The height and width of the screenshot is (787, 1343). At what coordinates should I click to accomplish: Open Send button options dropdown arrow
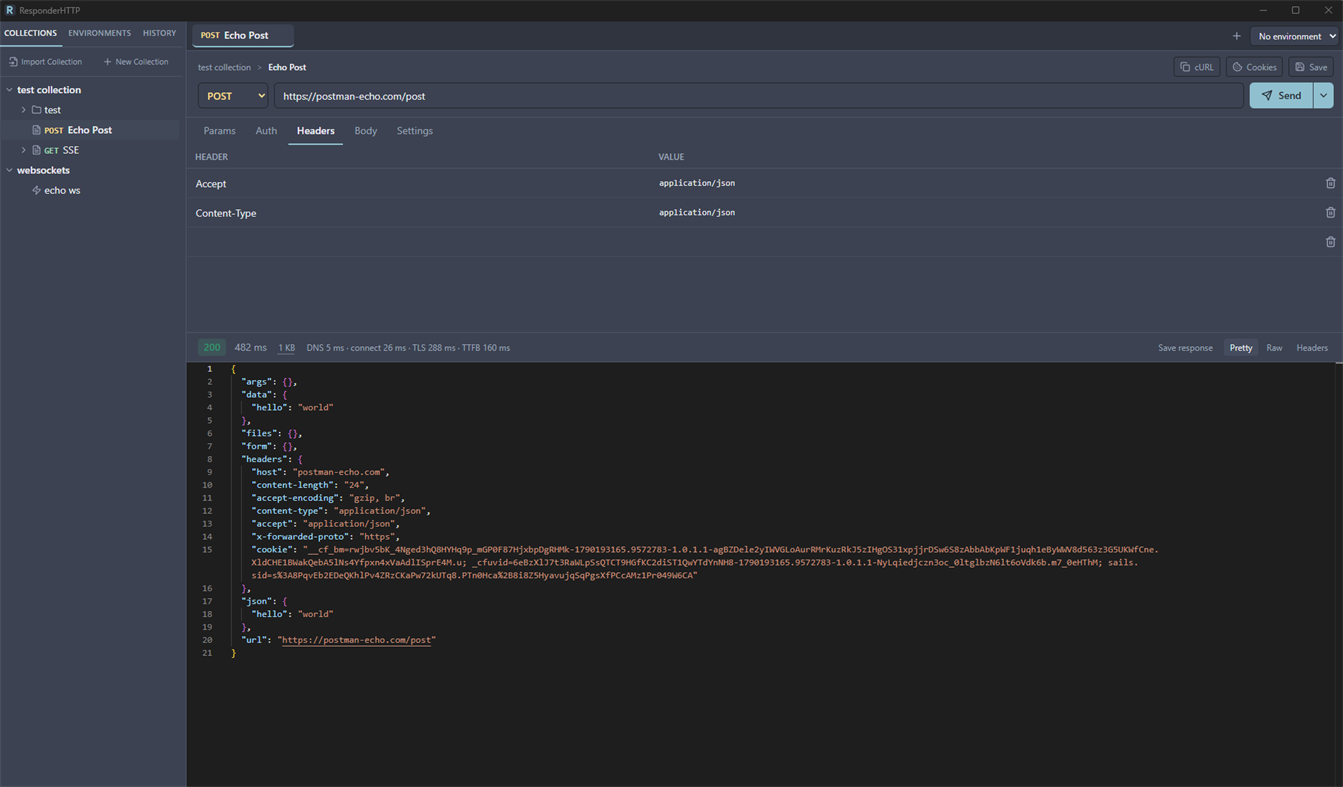coord(1323,96)
